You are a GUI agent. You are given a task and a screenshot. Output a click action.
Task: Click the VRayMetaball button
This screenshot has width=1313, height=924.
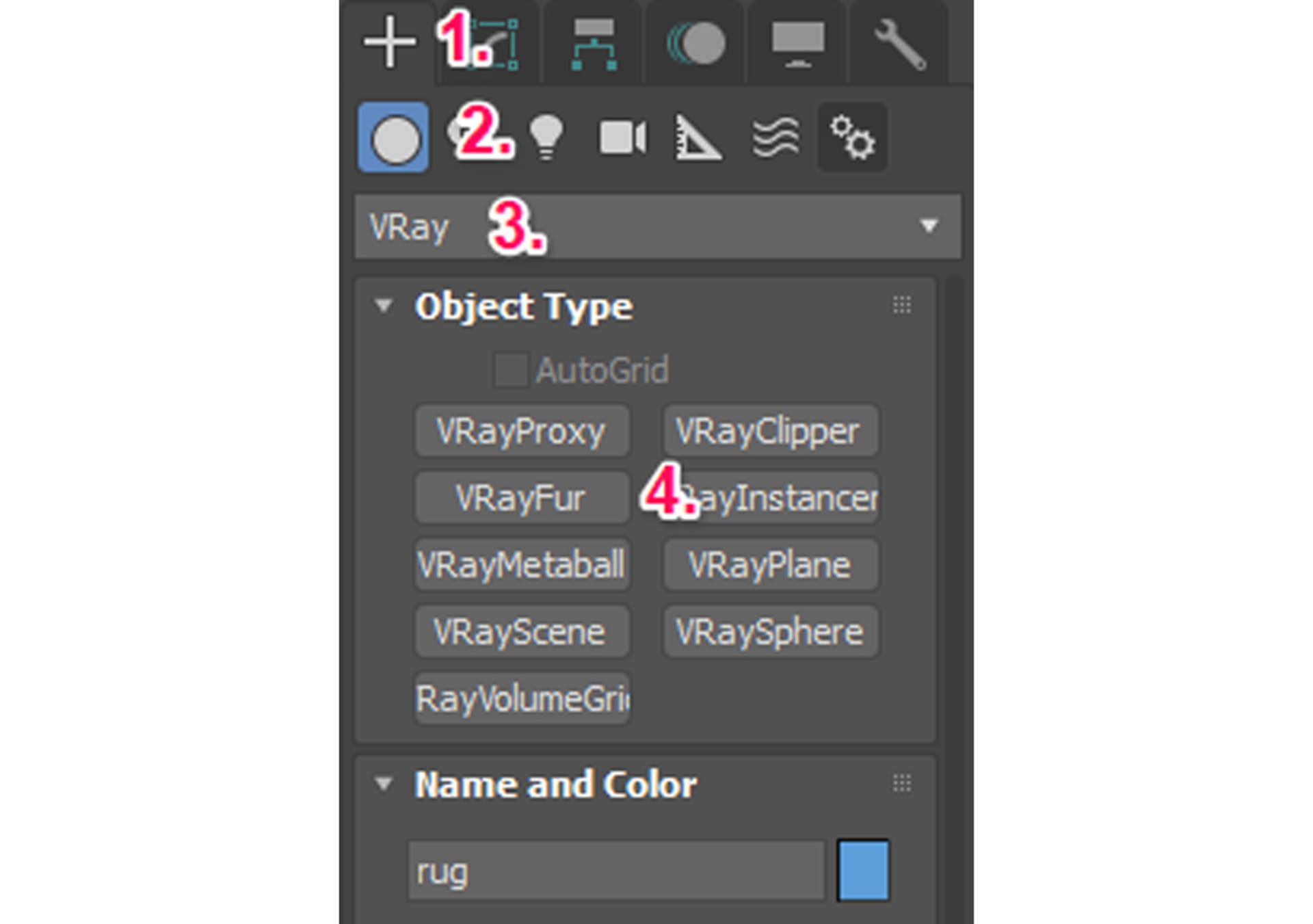point(522,565)
